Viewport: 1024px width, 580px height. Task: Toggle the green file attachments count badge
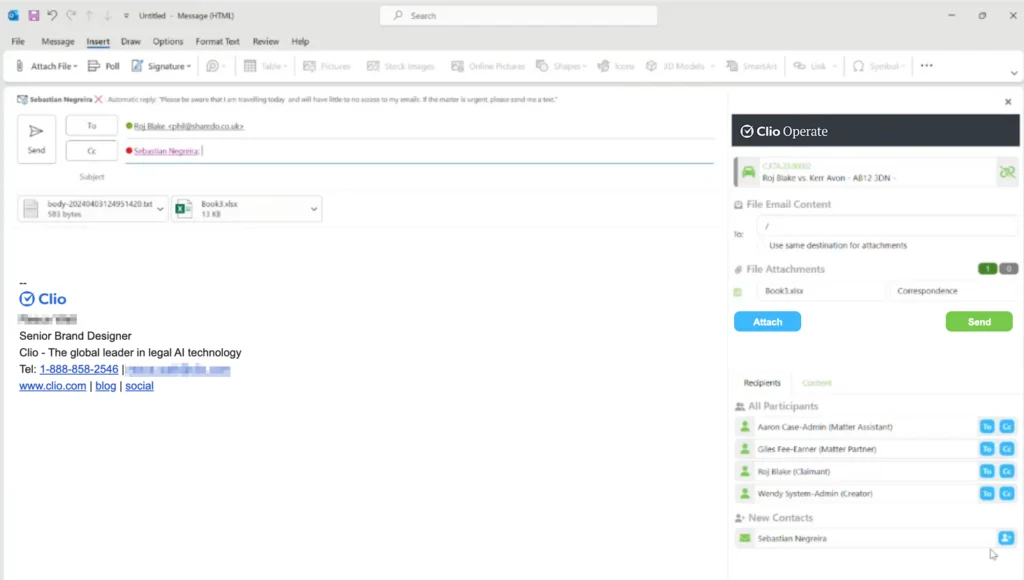tap(987, 269)
